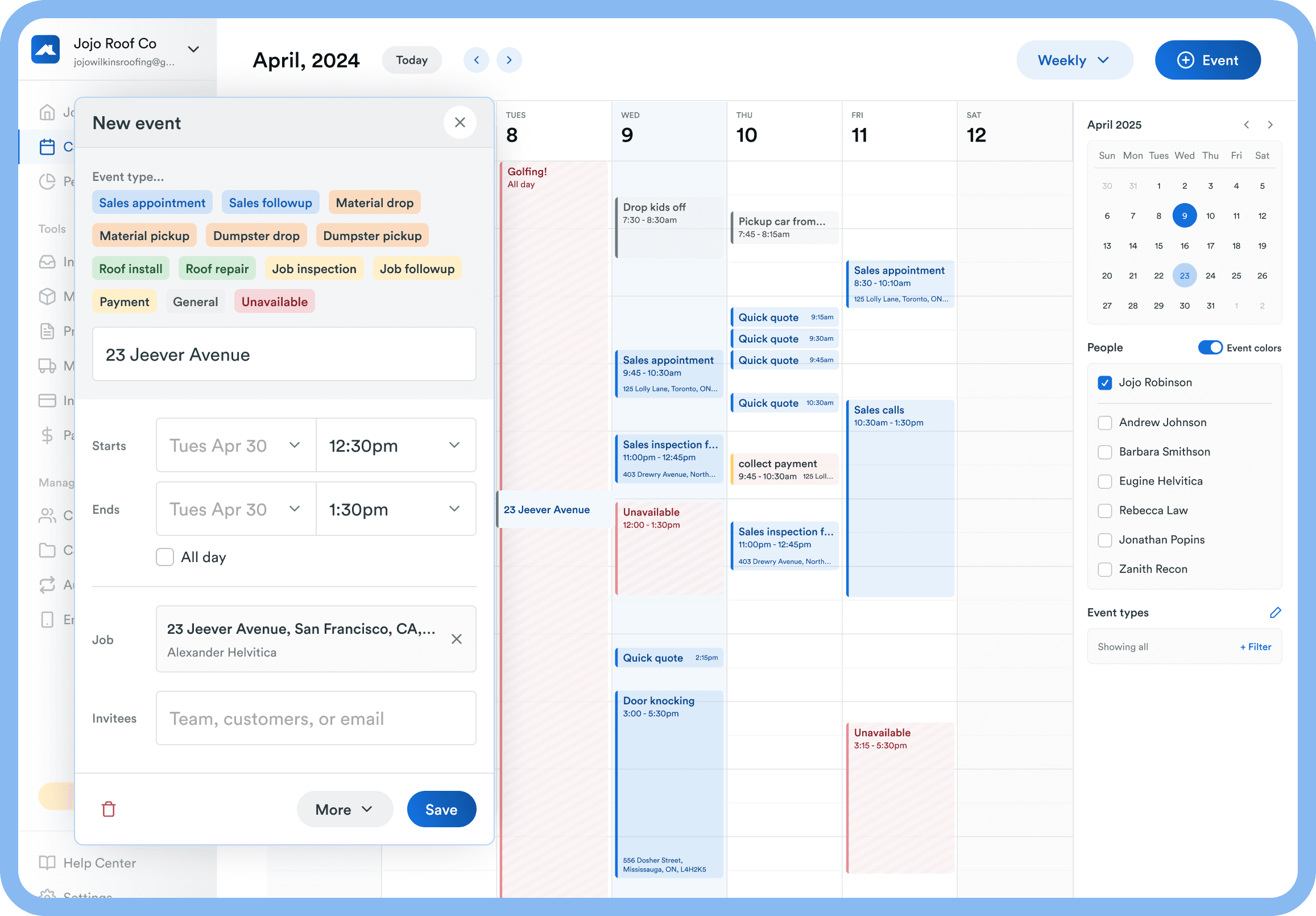Expand the More options dropdown
This screenshot has height=916, width=1316.
345,809
